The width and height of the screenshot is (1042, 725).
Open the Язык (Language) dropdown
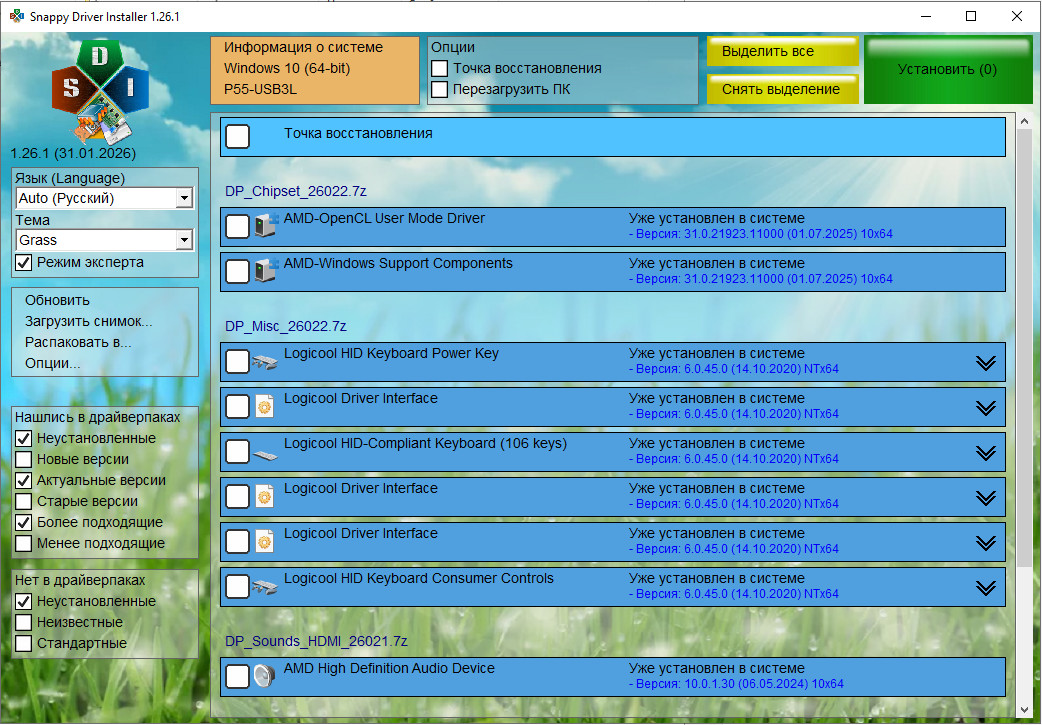(x=183, y=198)
